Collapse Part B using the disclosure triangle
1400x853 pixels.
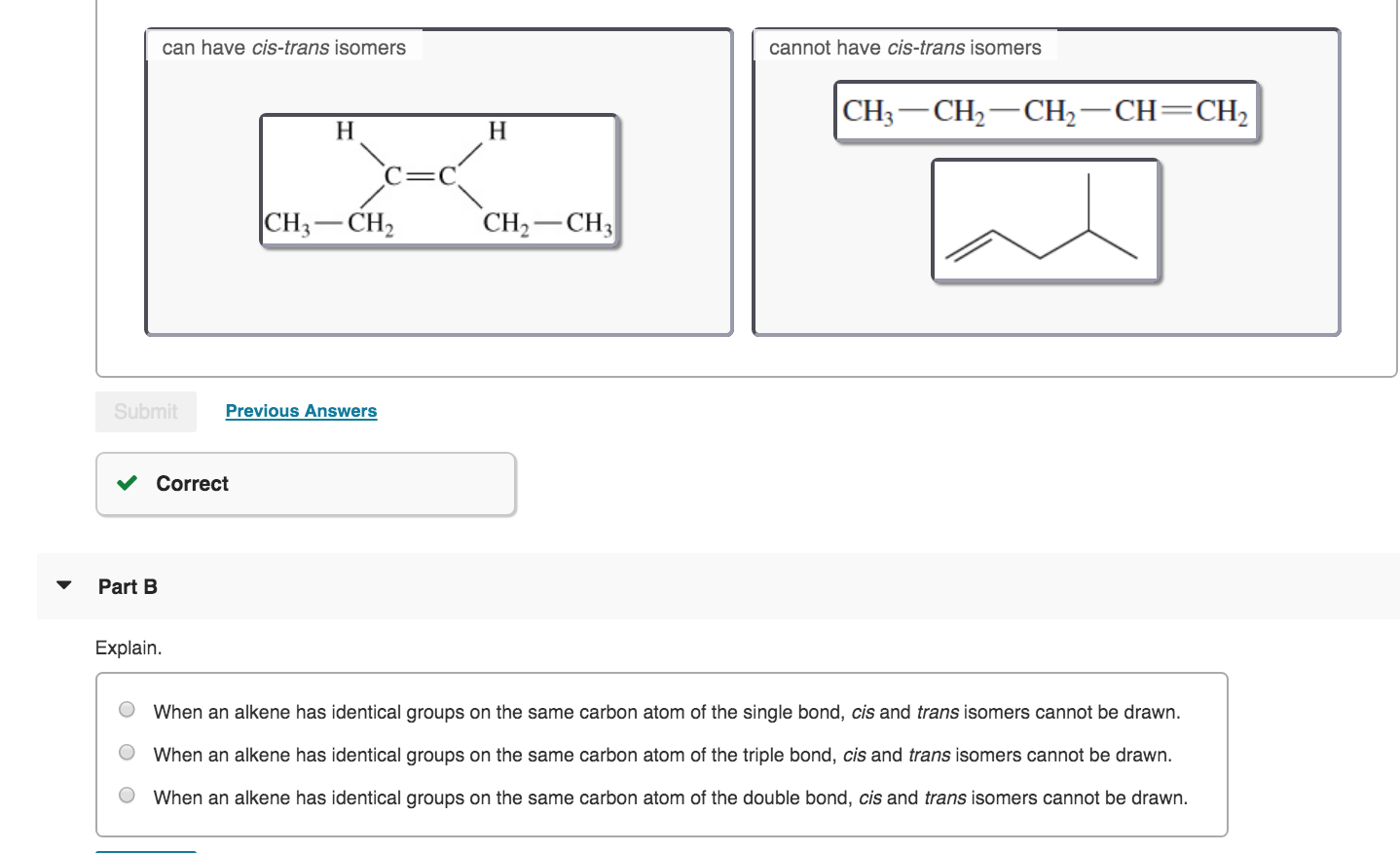[62, 584]
